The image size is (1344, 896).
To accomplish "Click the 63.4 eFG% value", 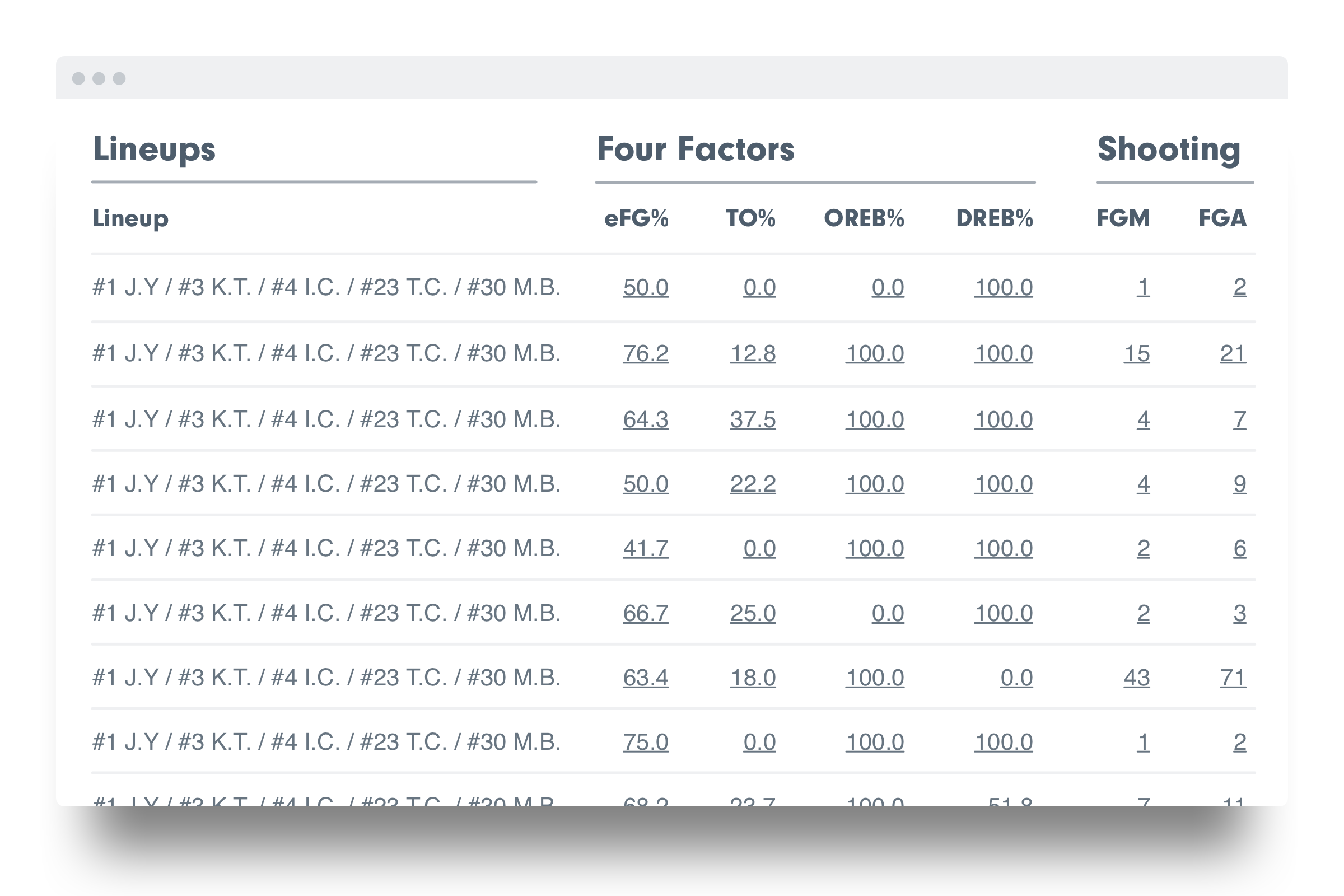I will (645, 678).
